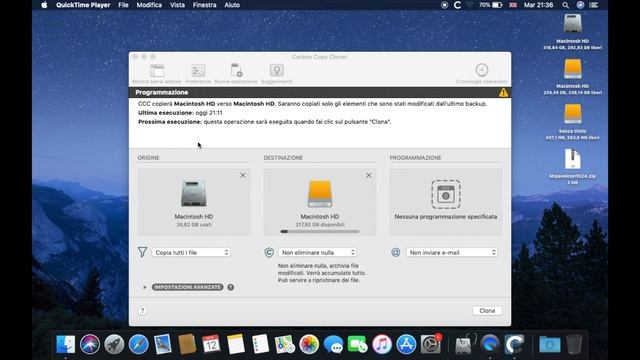
Task: Open the File menu
Action: 123,5
